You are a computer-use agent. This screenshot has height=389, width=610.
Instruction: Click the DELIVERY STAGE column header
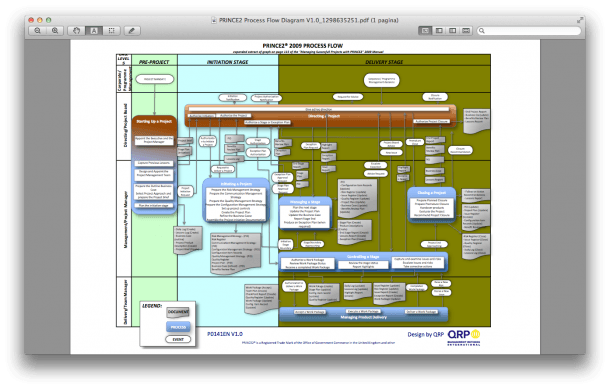coord(384,62)
